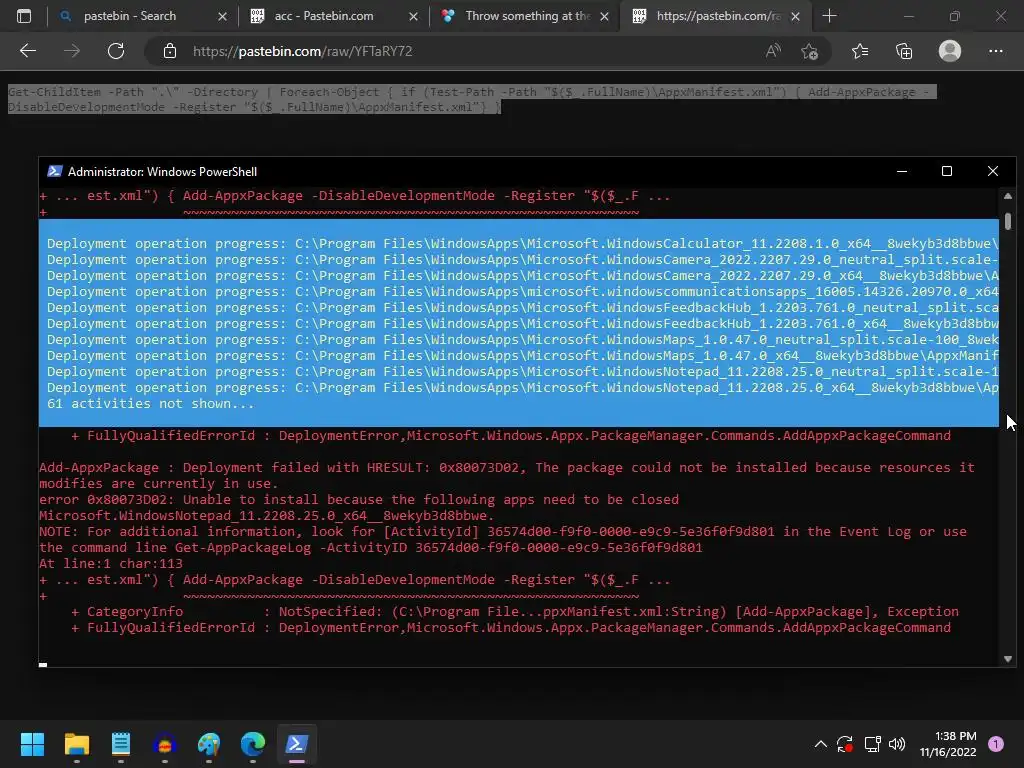View site information lock icon

(170, 51)
